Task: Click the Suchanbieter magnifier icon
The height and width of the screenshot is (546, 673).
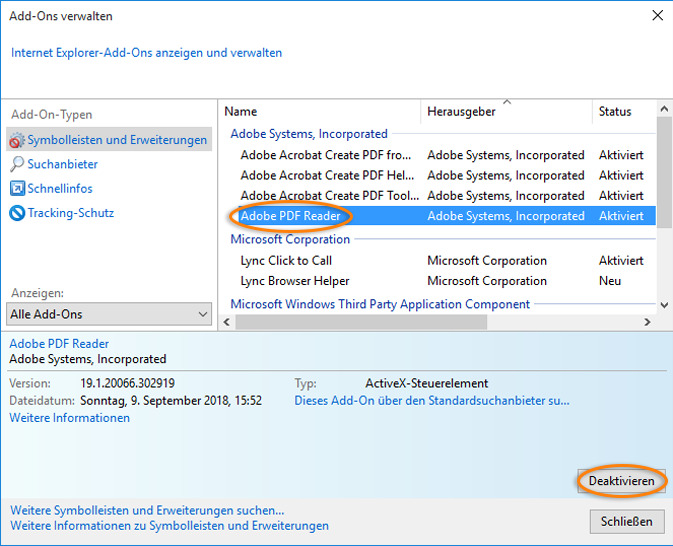Action: [17, 164]
